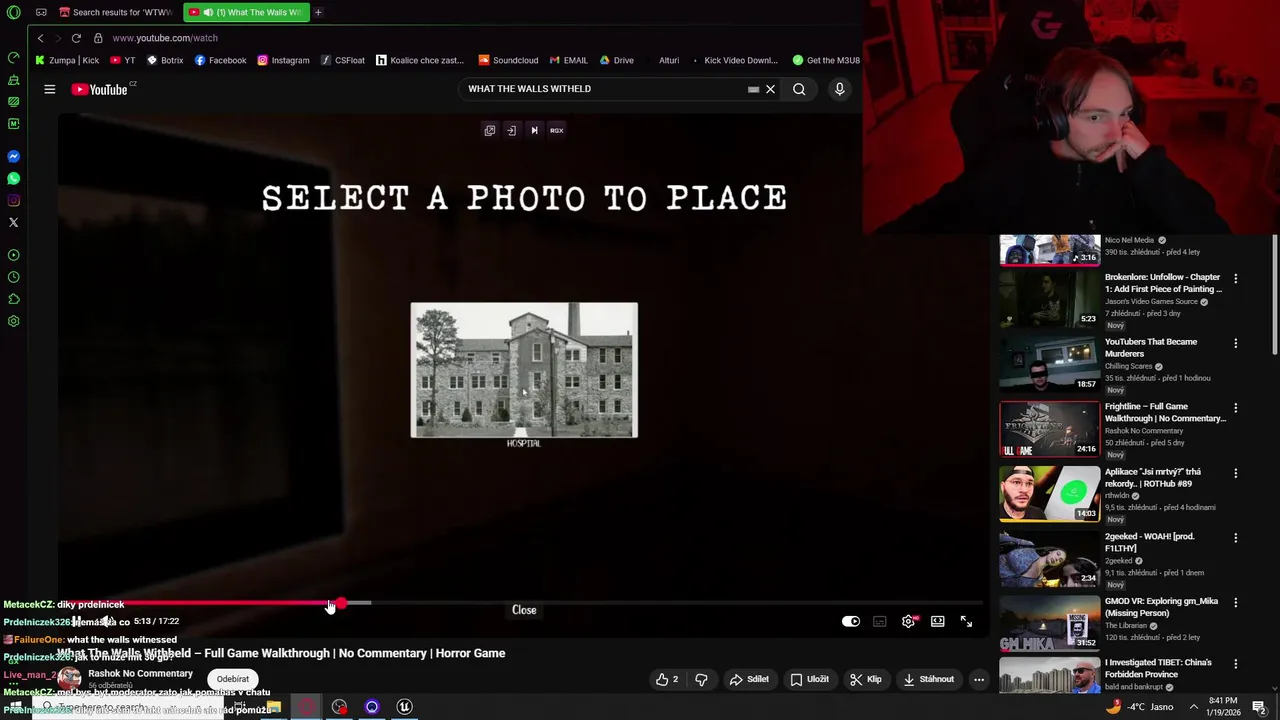Toggle the autoplay switch

tap(850, 621)
